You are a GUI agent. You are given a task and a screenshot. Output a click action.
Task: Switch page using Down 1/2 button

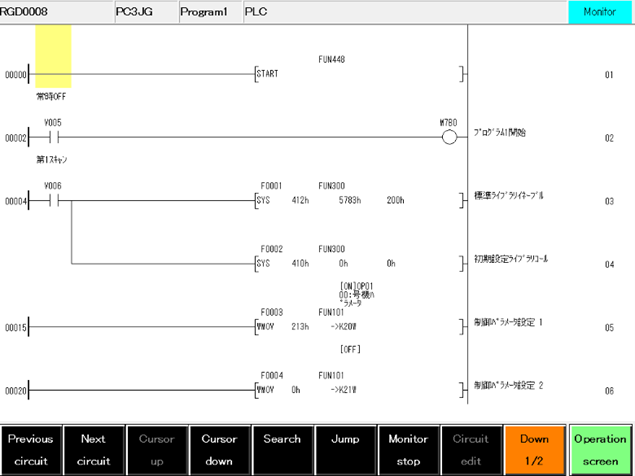click(x=534, y=450)
